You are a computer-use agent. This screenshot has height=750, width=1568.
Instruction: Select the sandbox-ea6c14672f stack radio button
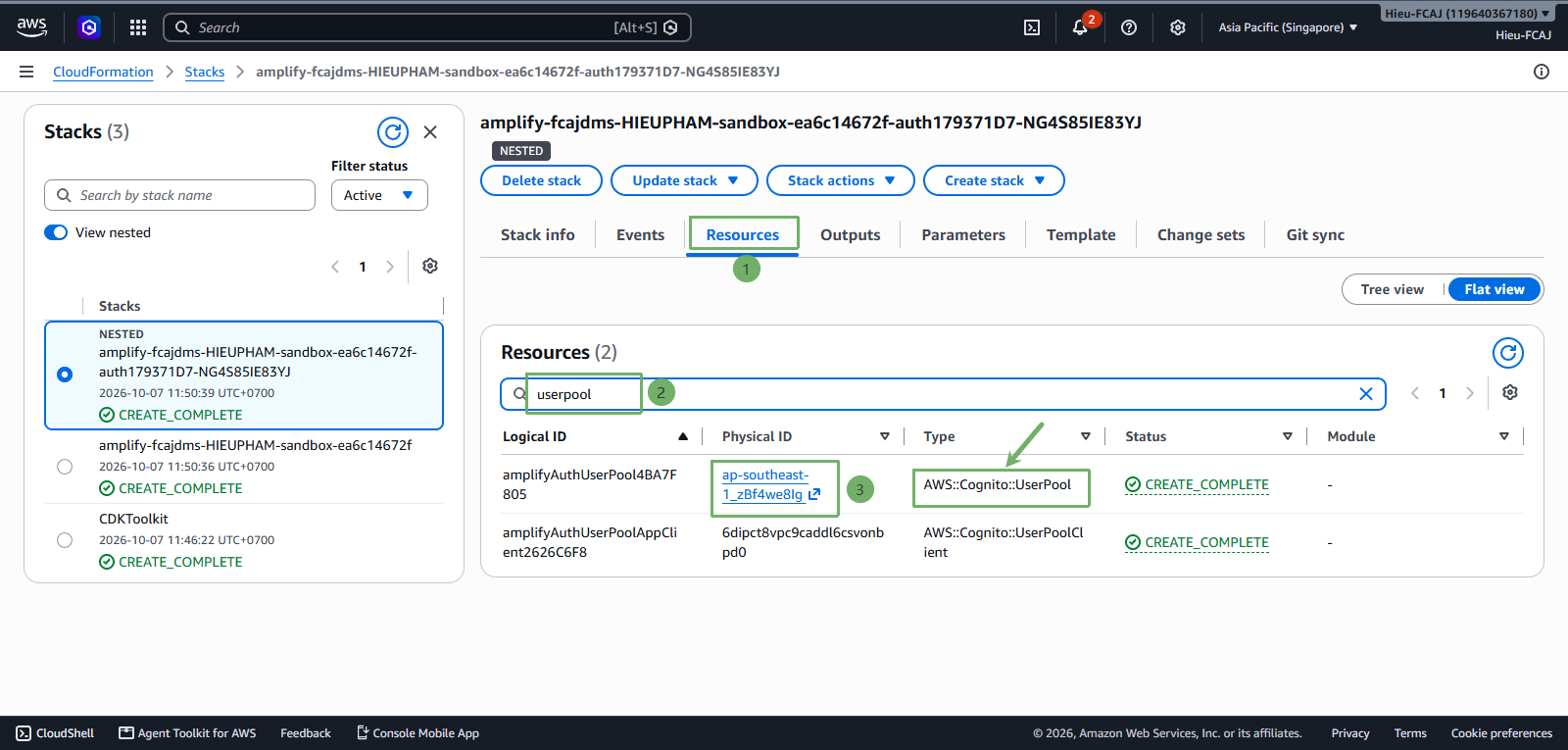65,467
